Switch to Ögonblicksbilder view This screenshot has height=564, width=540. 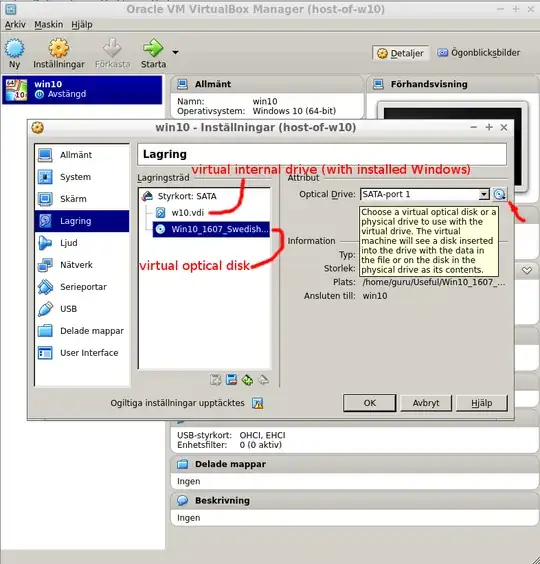478,53
